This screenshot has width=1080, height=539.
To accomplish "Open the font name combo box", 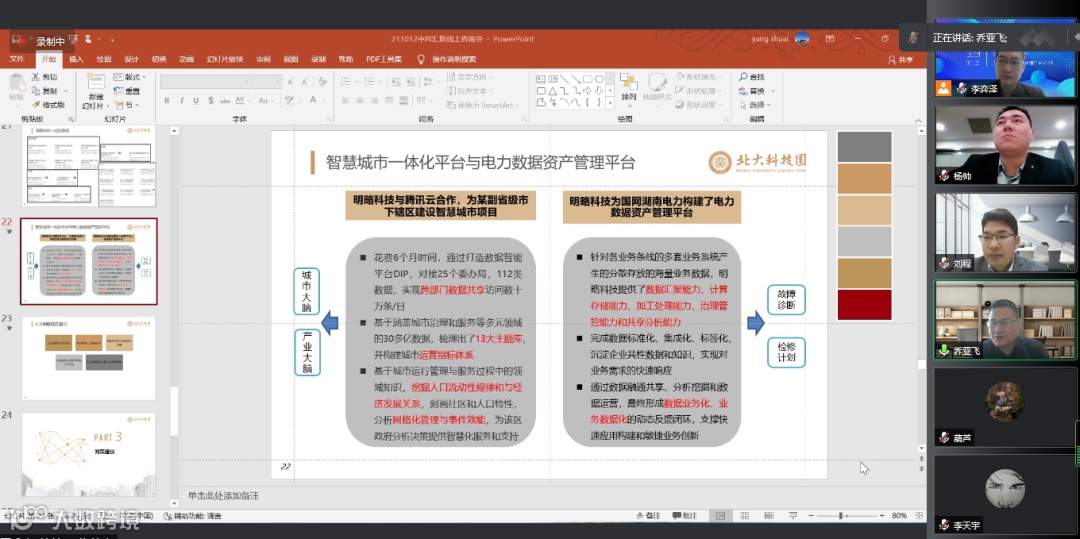I will 205,82.
